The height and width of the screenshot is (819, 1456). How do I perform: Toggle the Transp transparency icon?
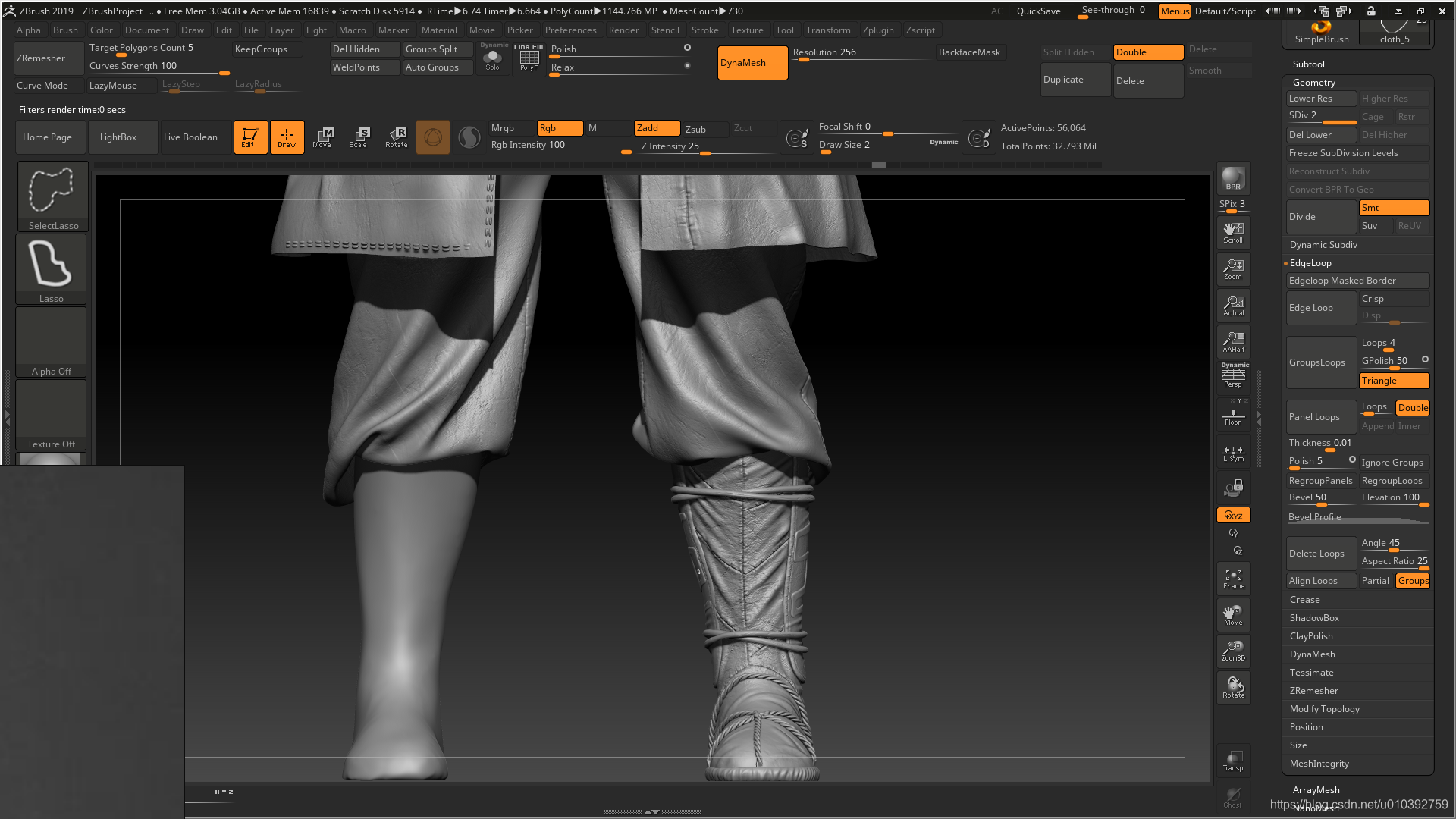click(1233, 761)
